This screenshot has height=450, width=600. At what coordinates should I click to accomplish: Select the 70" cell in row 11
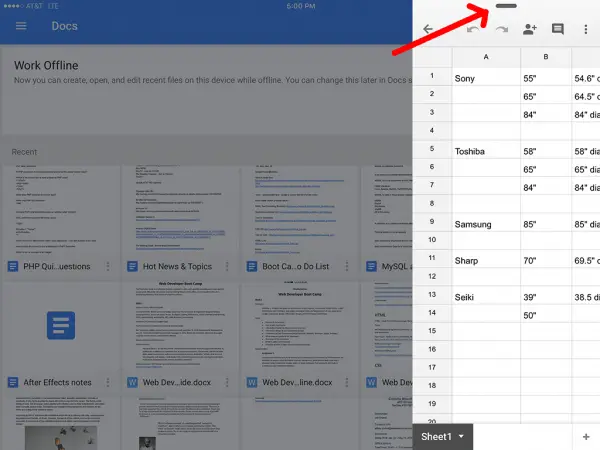[x=546, y=259]
